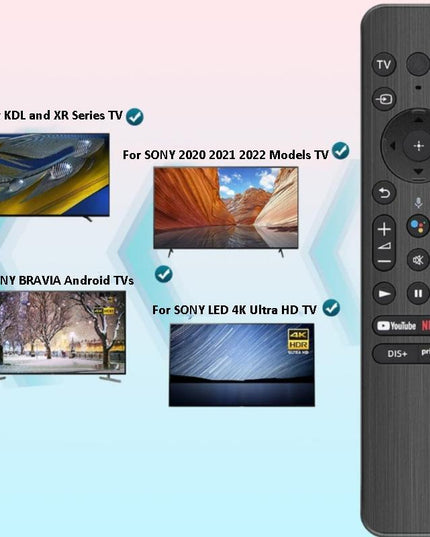Viewport: 430px width, 537px height.
Task: Open DIS+ shortcut on the remote
Action: (x=397, y=354)
